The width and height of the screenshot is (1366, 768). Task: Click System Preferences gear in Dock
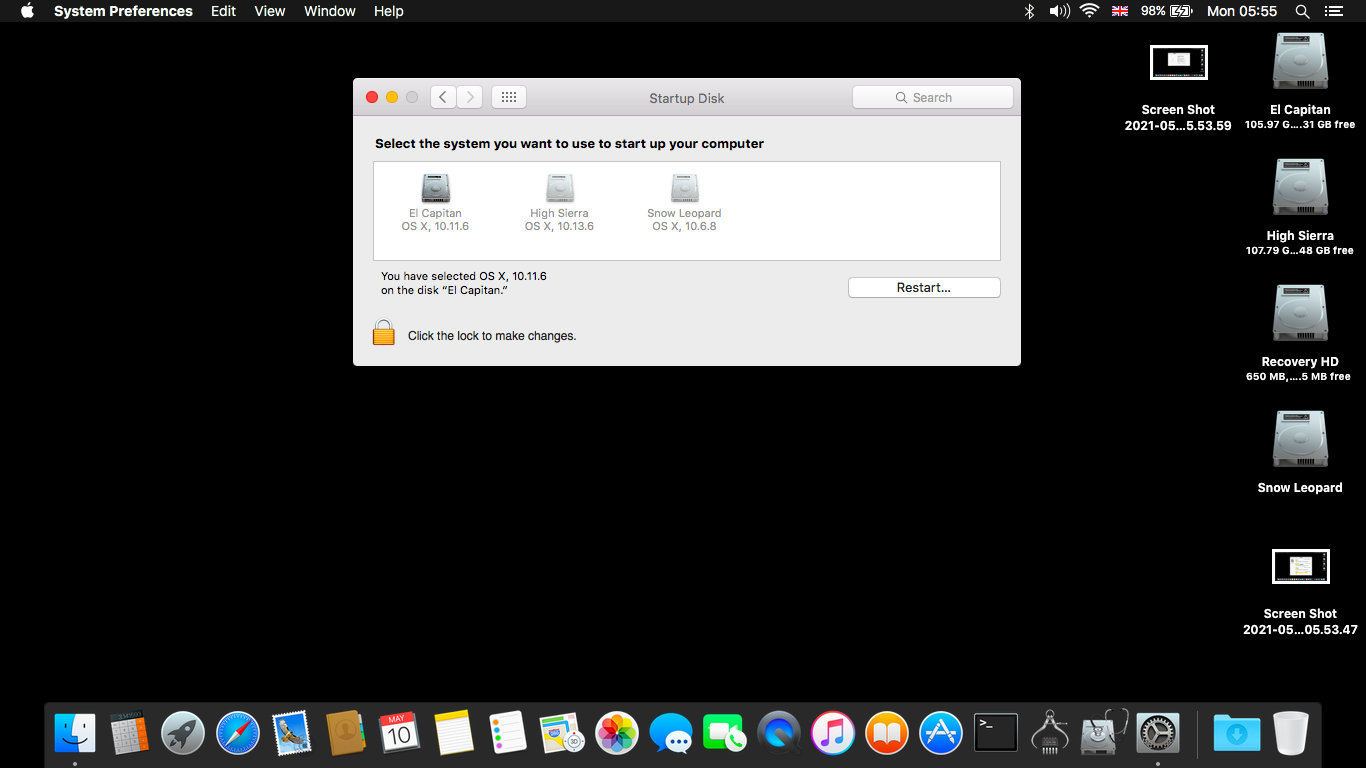pyautogui.click(x=1158, y=733)
